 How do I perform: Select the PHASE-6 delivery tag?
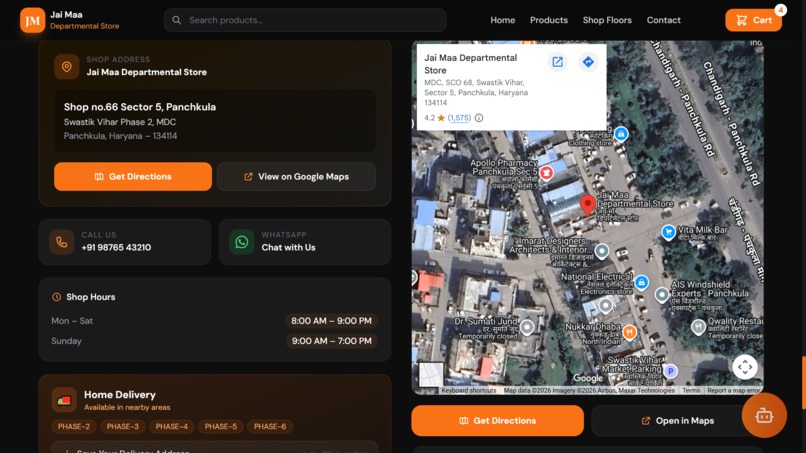tap(270, 426)
